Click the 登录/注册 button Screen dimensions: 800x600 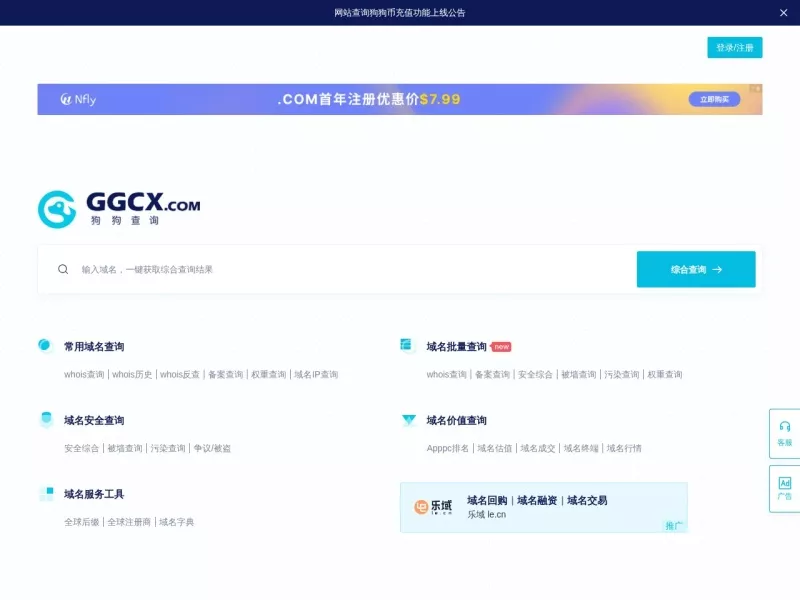click(735, 47)
